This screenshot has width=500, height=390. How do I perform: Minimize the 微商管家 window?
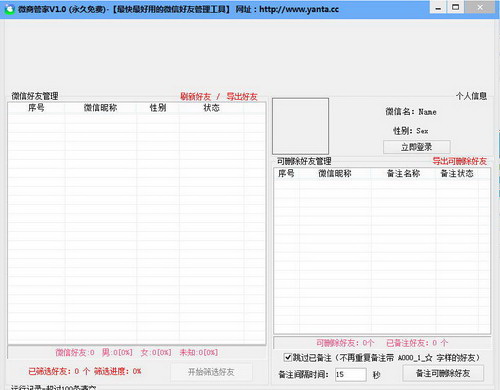click(x=439, y=8)
